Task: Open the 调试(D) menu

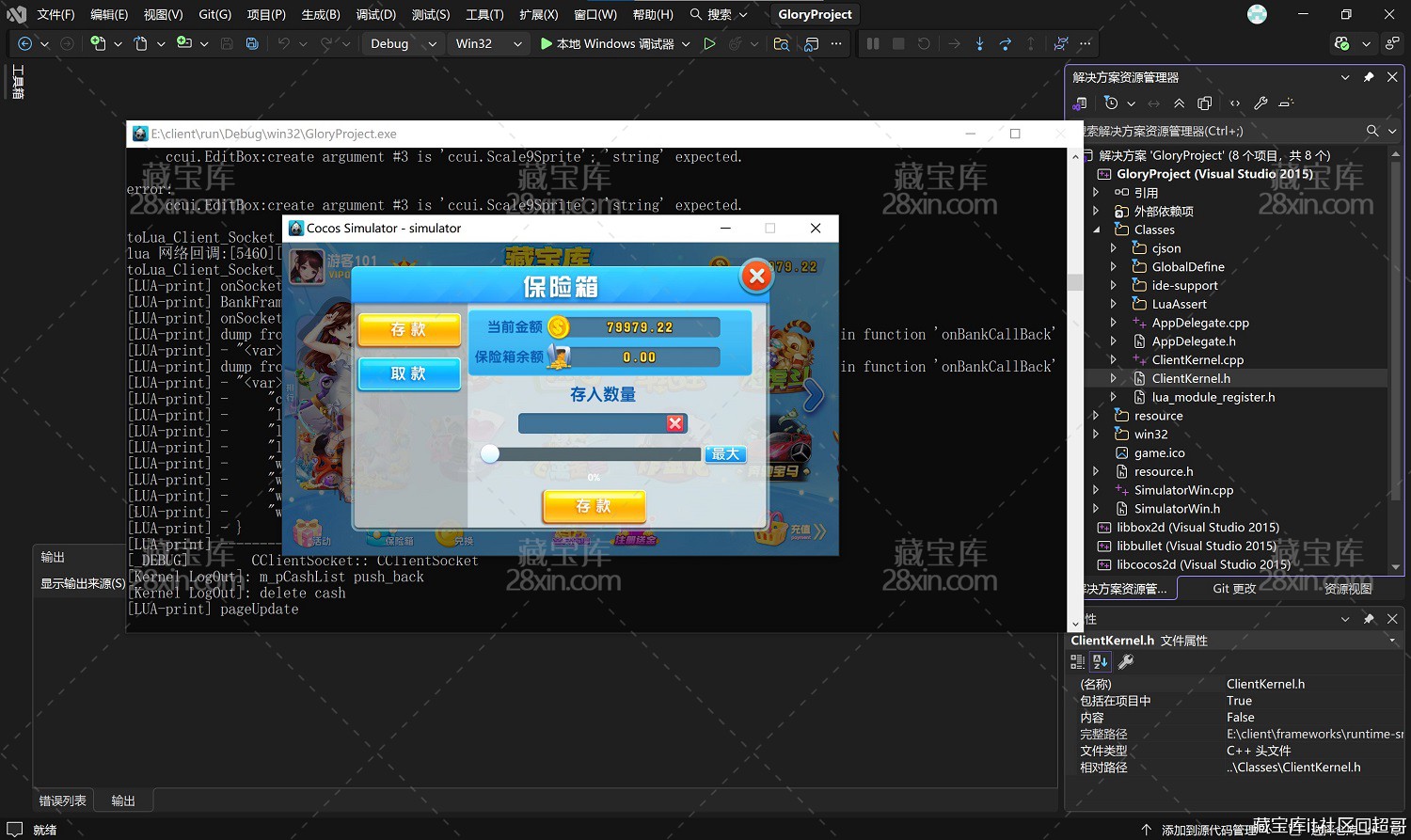Action: 375,14
